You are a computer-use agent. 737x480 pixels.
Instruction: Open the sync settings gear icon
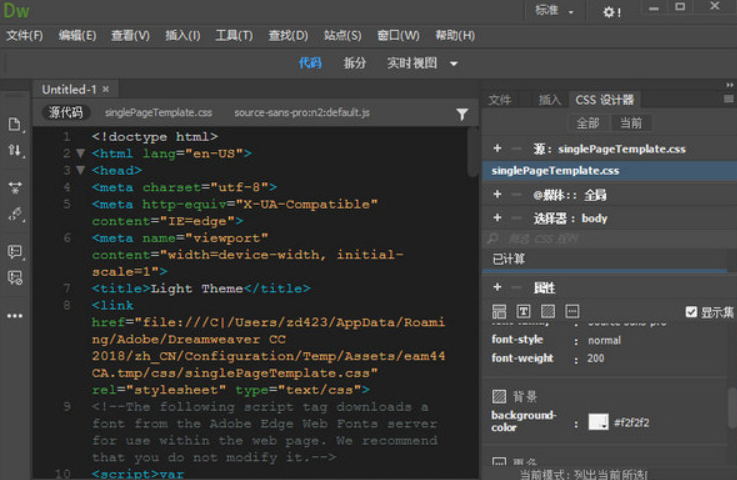[611, 12]
